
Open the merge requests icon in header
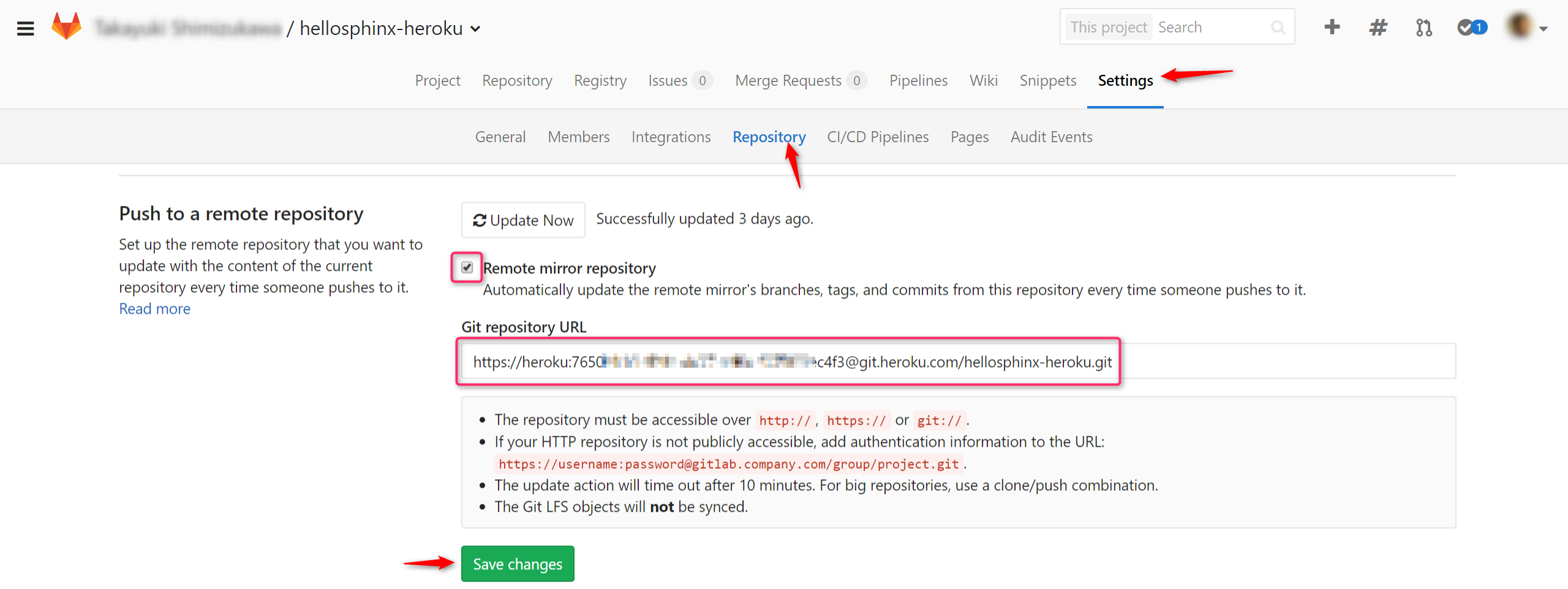pyautogui.click(x=1423, y=28)
